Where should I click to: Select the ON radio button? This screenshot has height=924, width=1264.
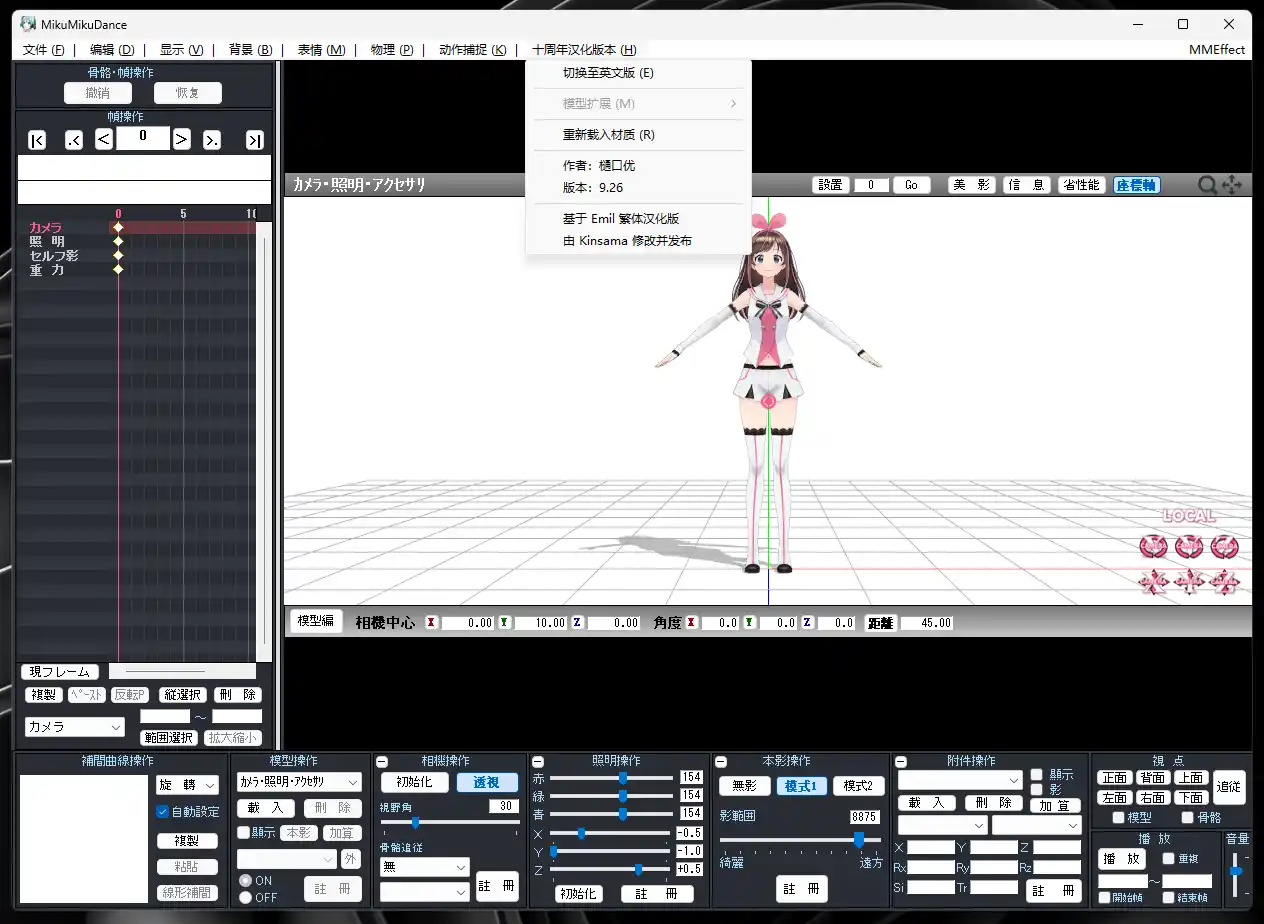pos(245,881)
